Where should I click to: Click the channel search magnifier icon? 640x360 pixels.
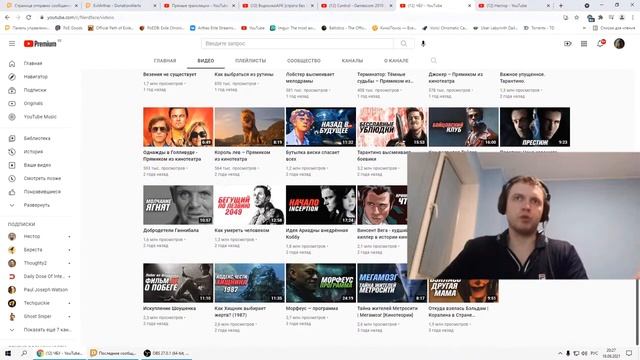(x=433, y=60)
